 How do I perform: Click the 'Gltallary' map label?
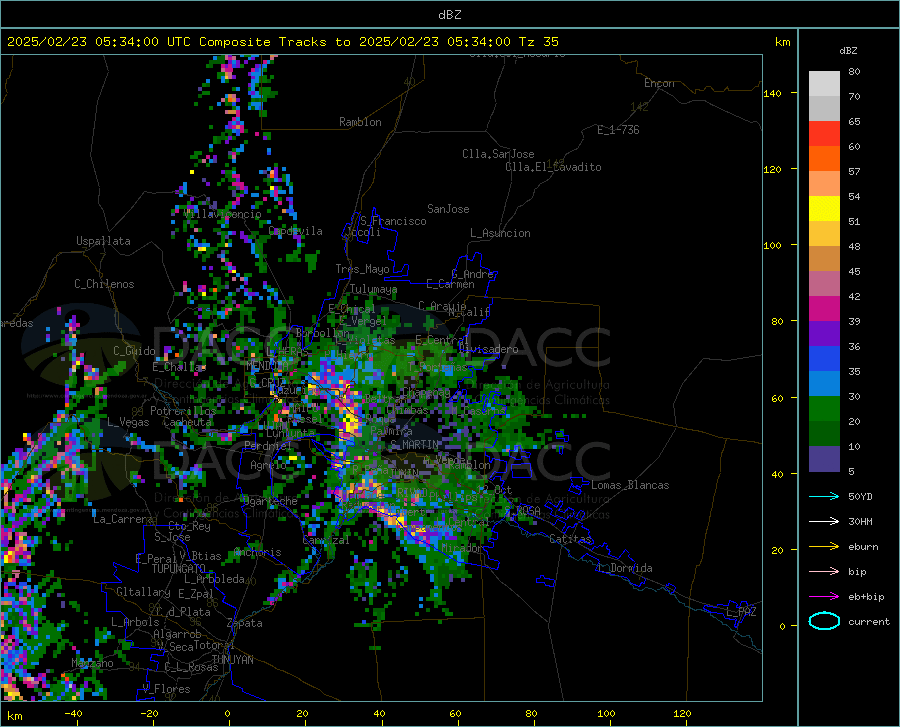(x=143, y=592)
